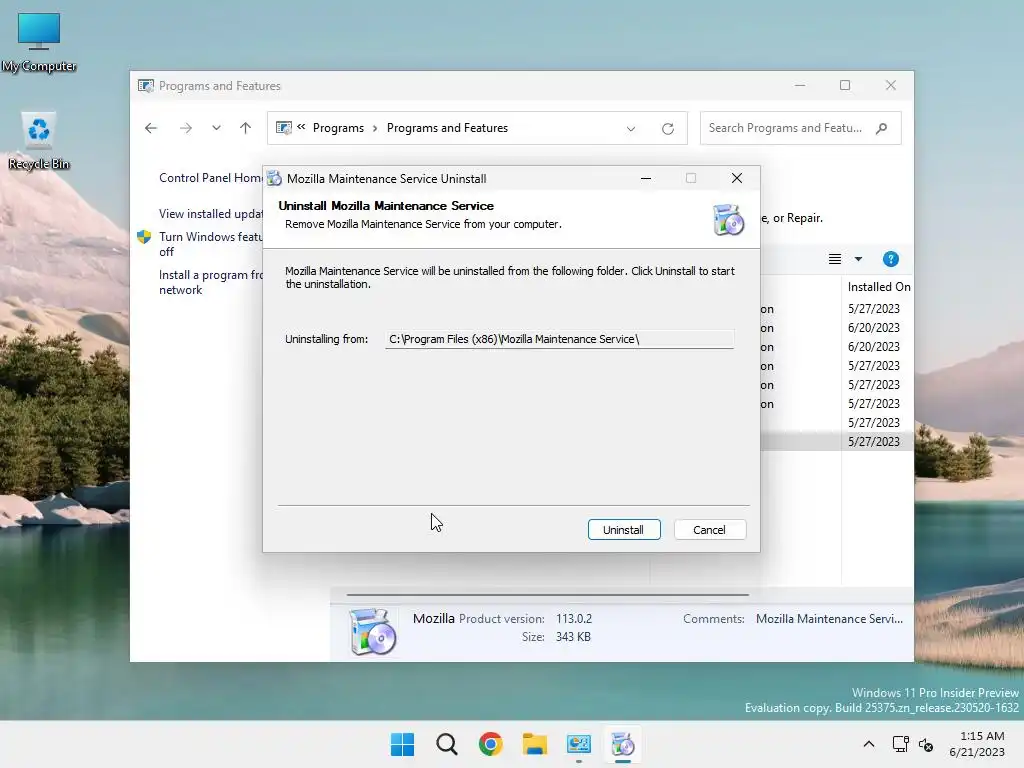The height and width of the screenshot is (768, 1024).
Task: Minimize the Mozilla Maintenance Service Uninstall dialog
Action: [x=646, y=178]
